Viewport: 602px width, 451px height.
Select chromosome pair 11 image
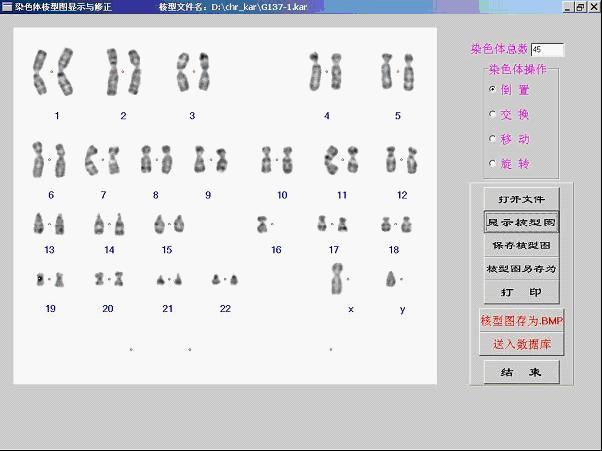[342, 159]
